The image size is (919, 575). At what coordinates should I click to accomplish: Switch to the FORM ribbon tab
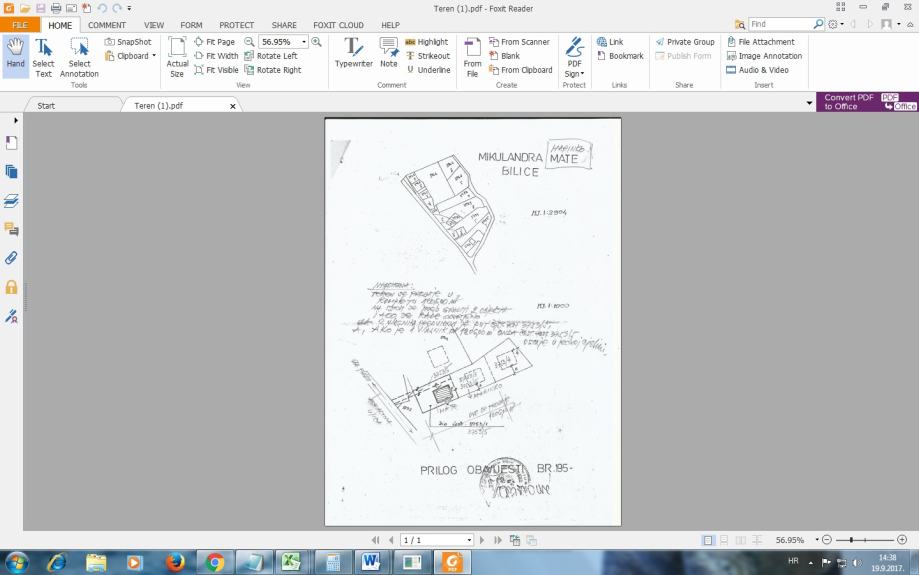point(191,25)
